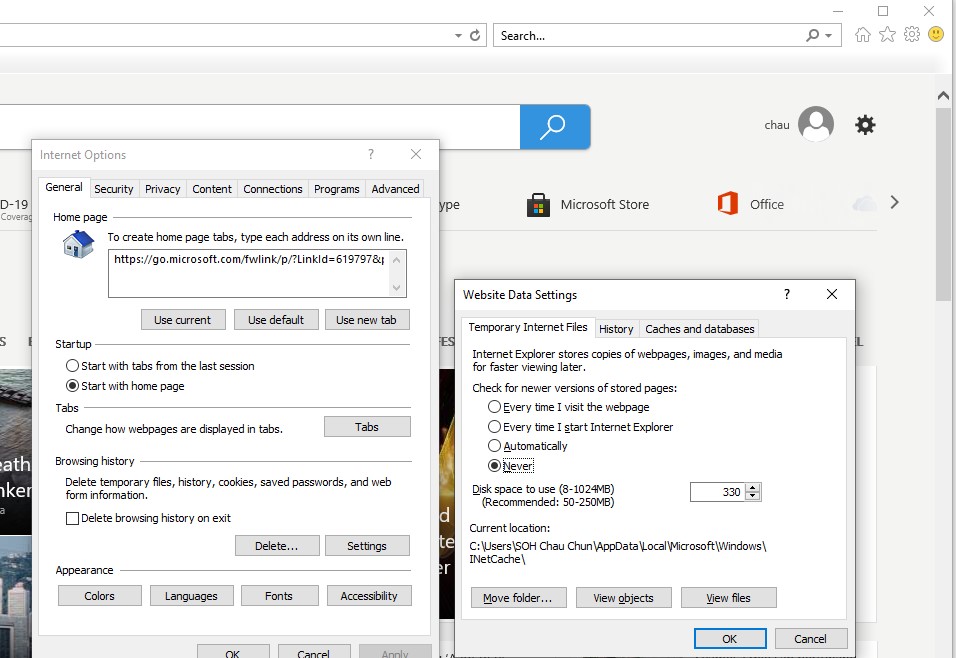956x658 pixels.
Task: Cancel the Website Data Settings dialog
Action: 811,638
